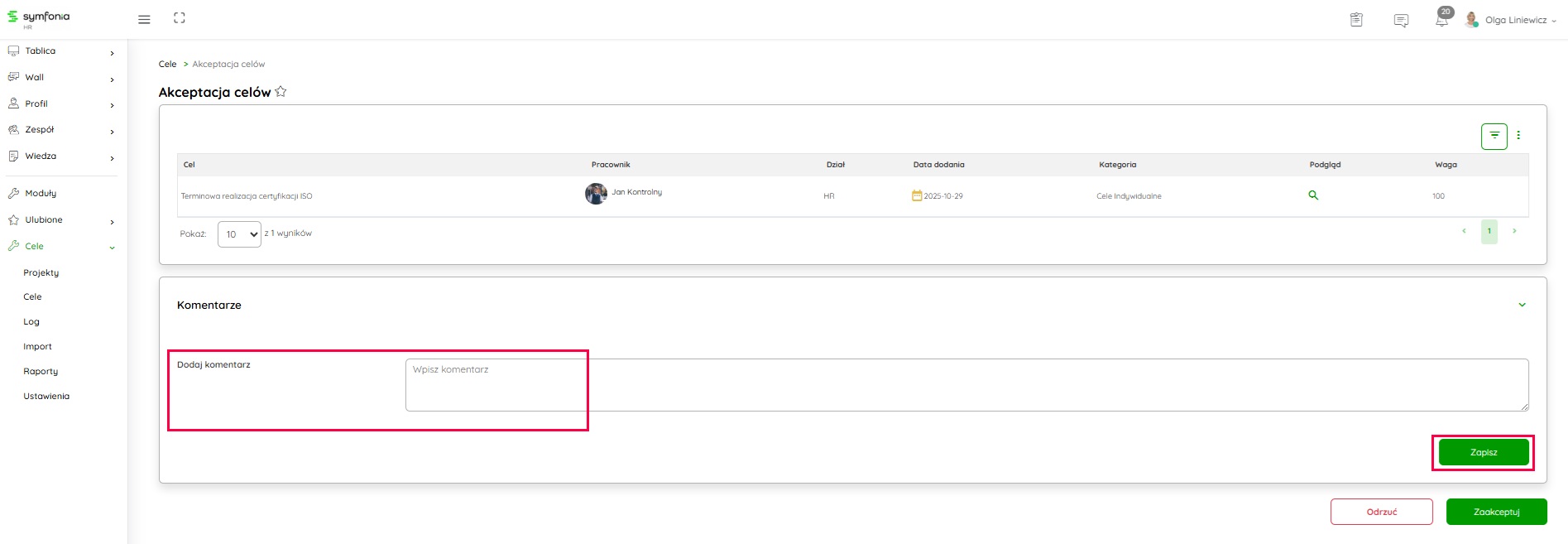Collapse the Cele sidebar menu
This screenshot has height=544, width=1568.
112,247
